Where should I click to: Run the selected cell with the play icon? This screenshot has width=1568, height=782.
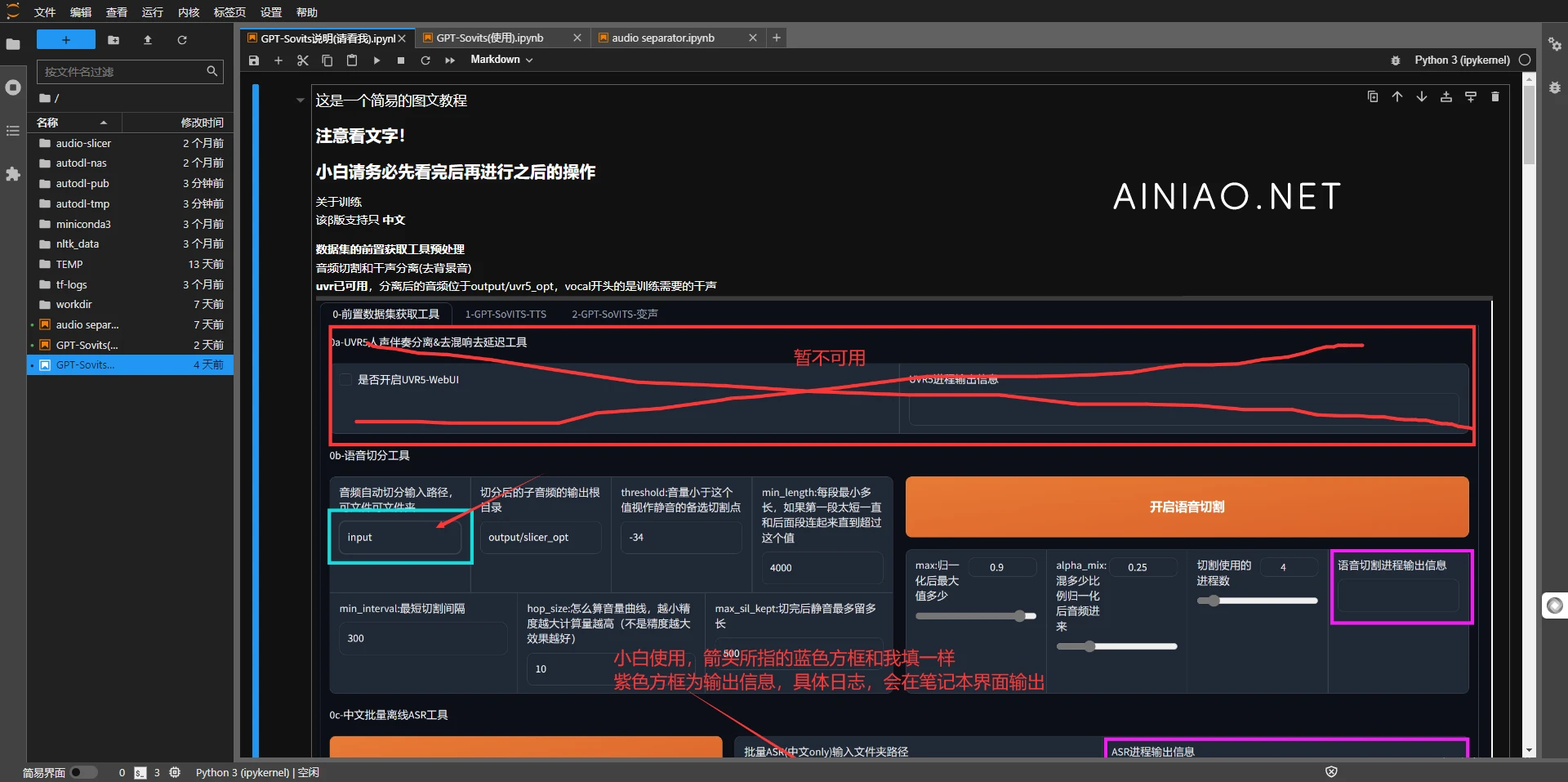(x=376, y=60)
